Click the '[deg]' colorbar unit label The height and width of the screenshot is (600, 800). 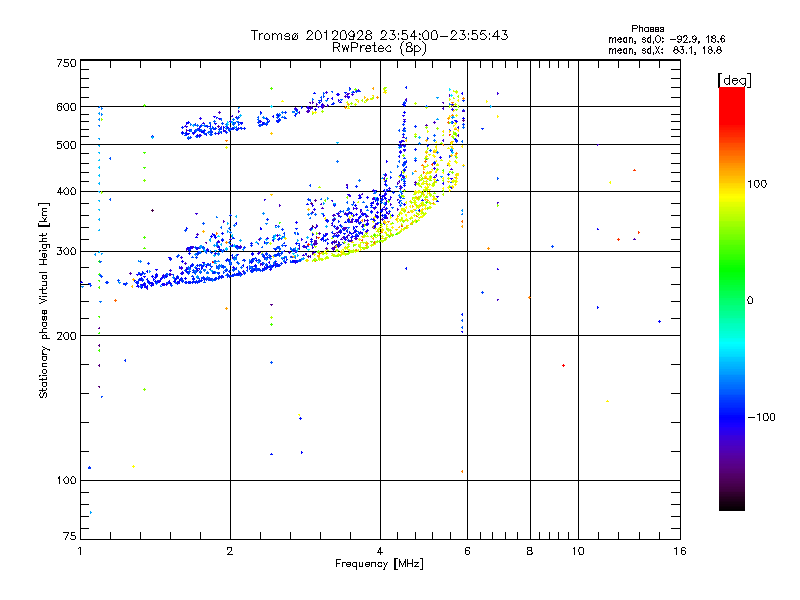[734, 80]
